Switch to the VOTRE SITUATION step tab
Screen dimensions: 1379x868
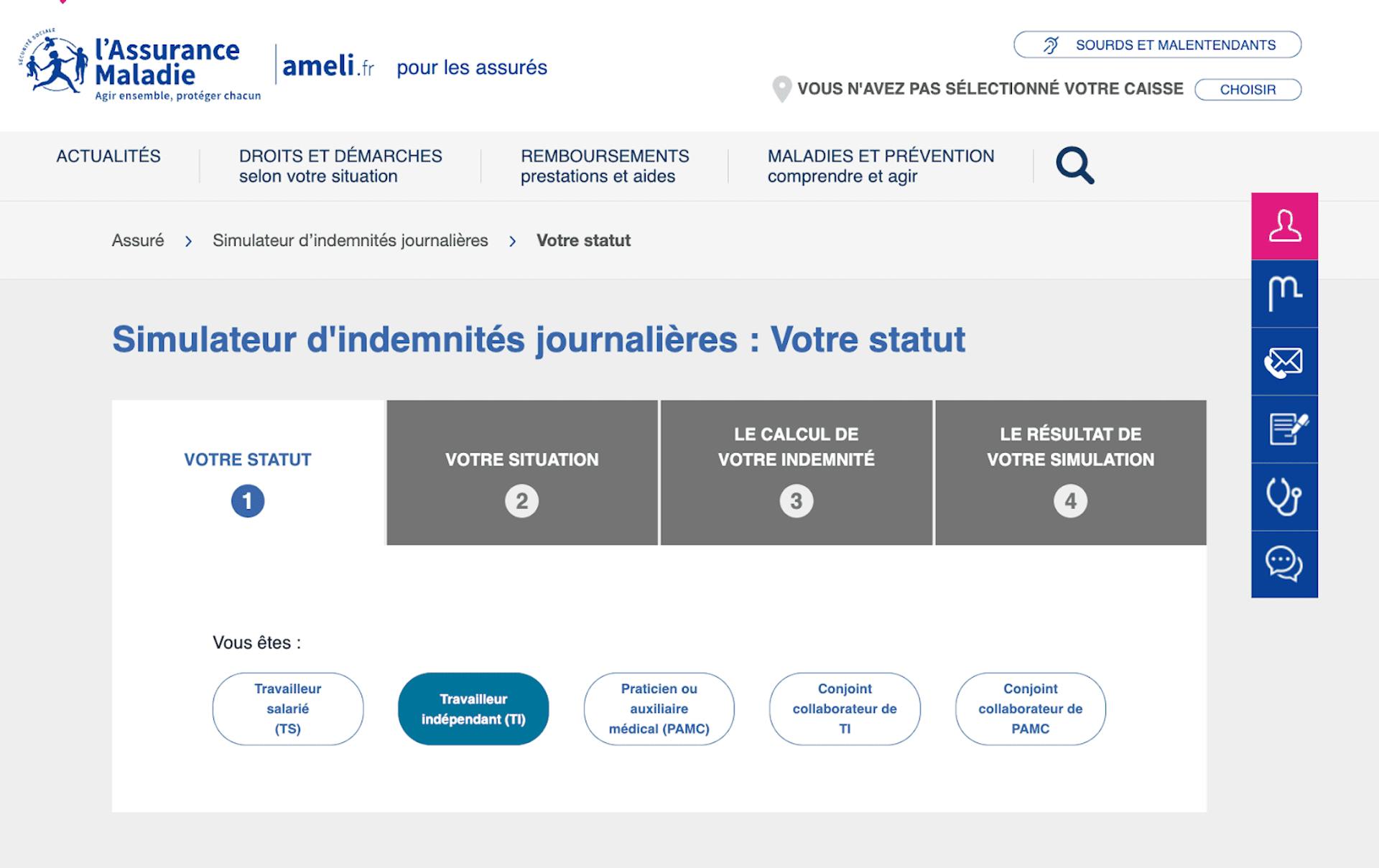(x=522, y=472)
